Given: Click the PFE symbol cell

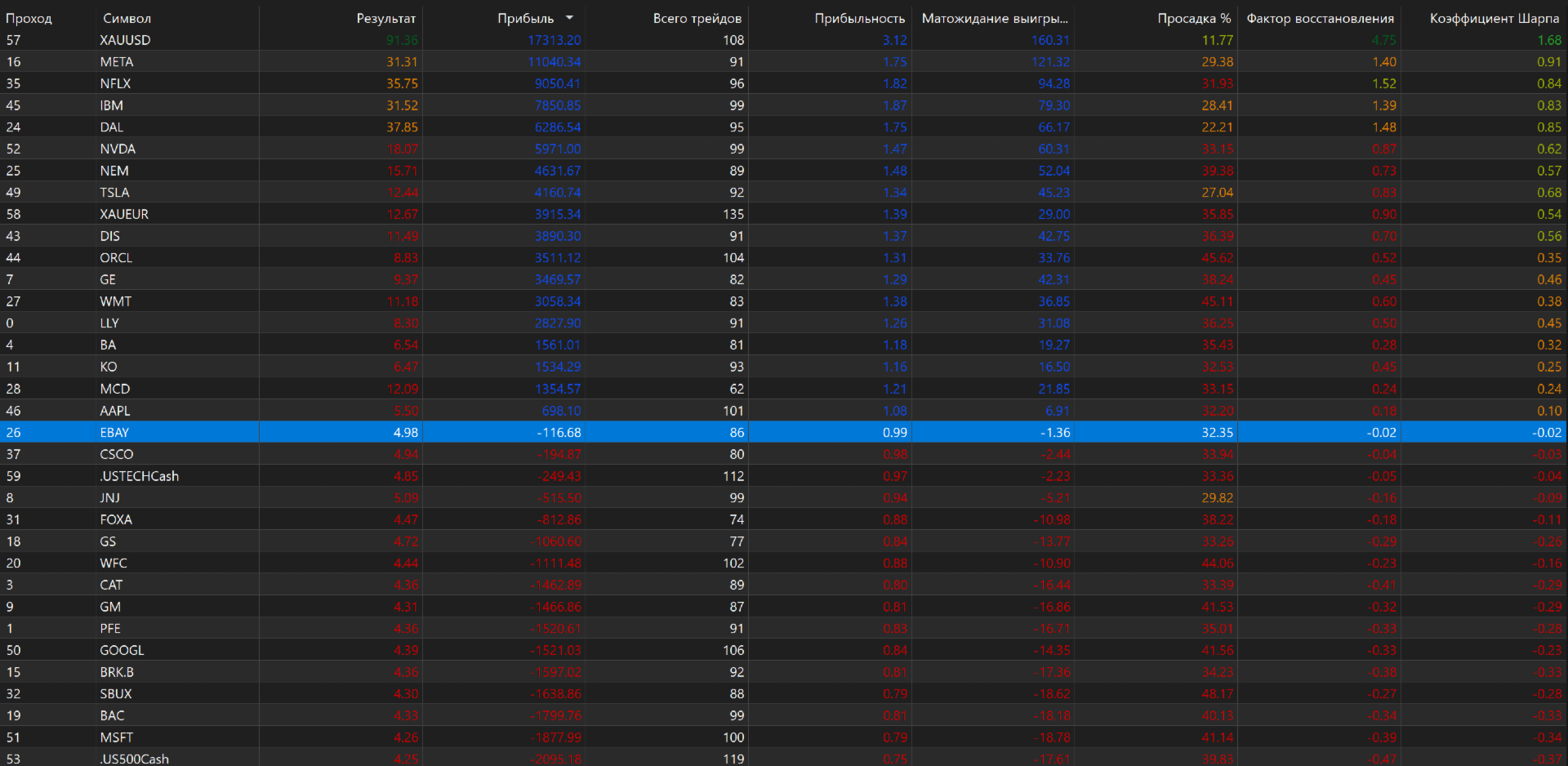Looking at the screenshot, I should (x=110, y=629).
